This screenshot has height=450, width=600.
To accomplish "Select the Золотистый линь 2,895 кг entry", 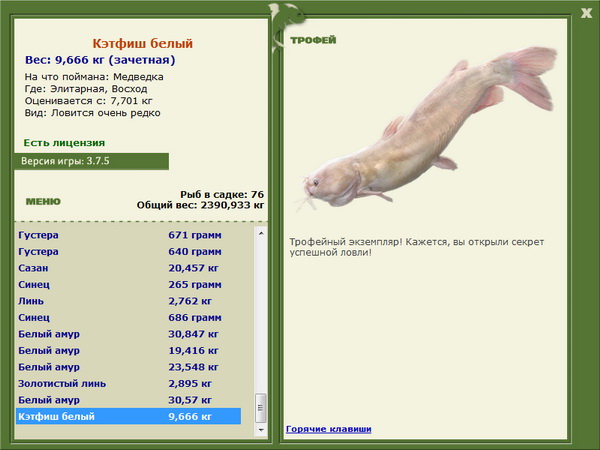I will tap(129, 383).
